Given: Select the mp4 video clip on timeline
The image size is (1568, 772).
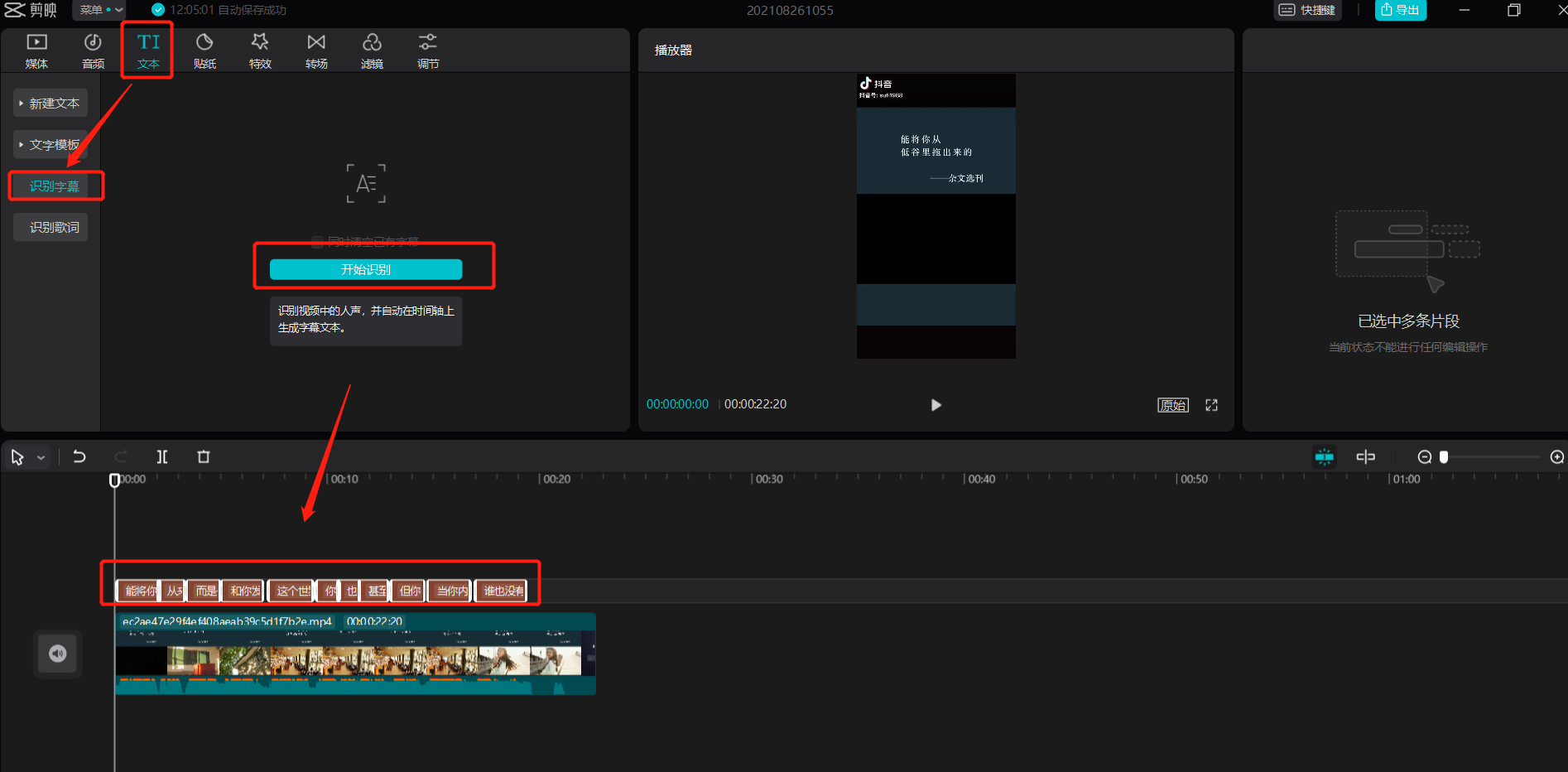Looking at the screenshot, I should (355, 654).
